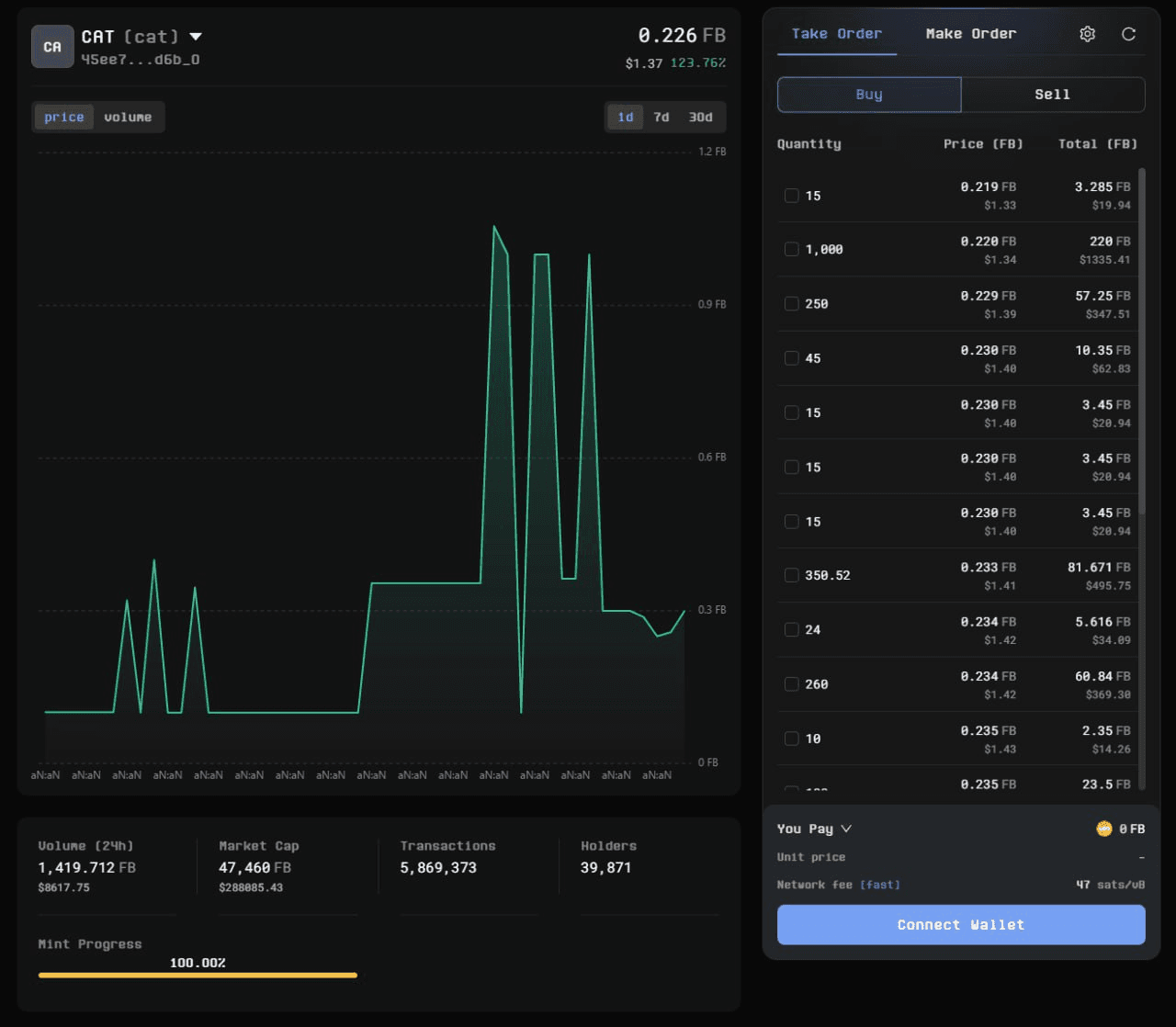The width and height of the screenshot is (1176, 1027).
Task: Check the 45 quantity order
Action: pos(791,358)
